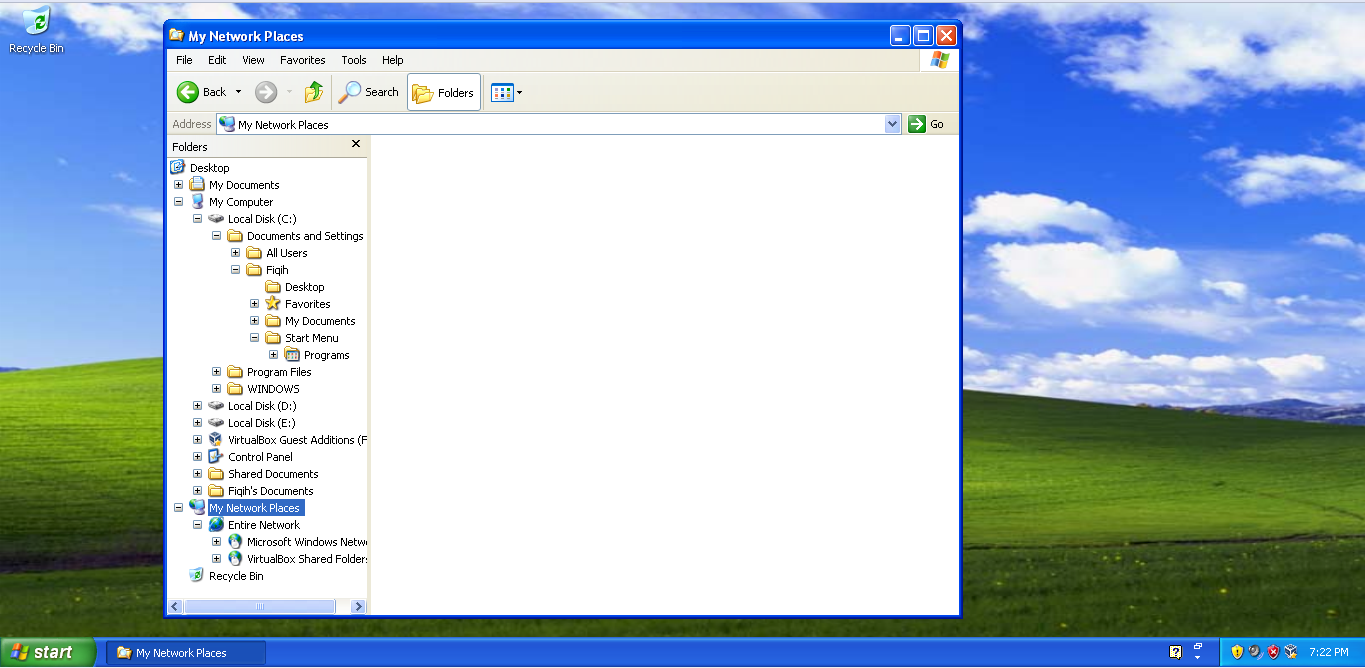
Task: Expand Microsoft Windows Network node
Action: [x=216, y=542]
